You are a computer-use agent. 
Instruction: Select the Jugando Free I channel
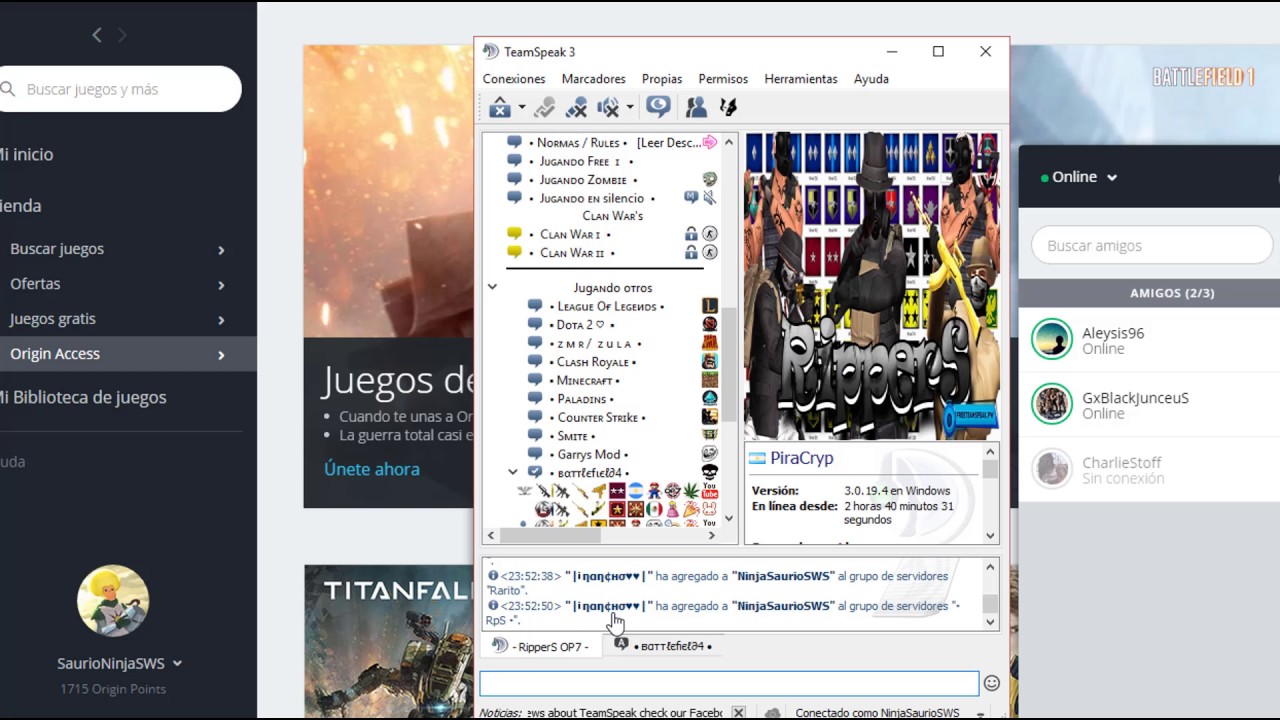tap(580, 161)
